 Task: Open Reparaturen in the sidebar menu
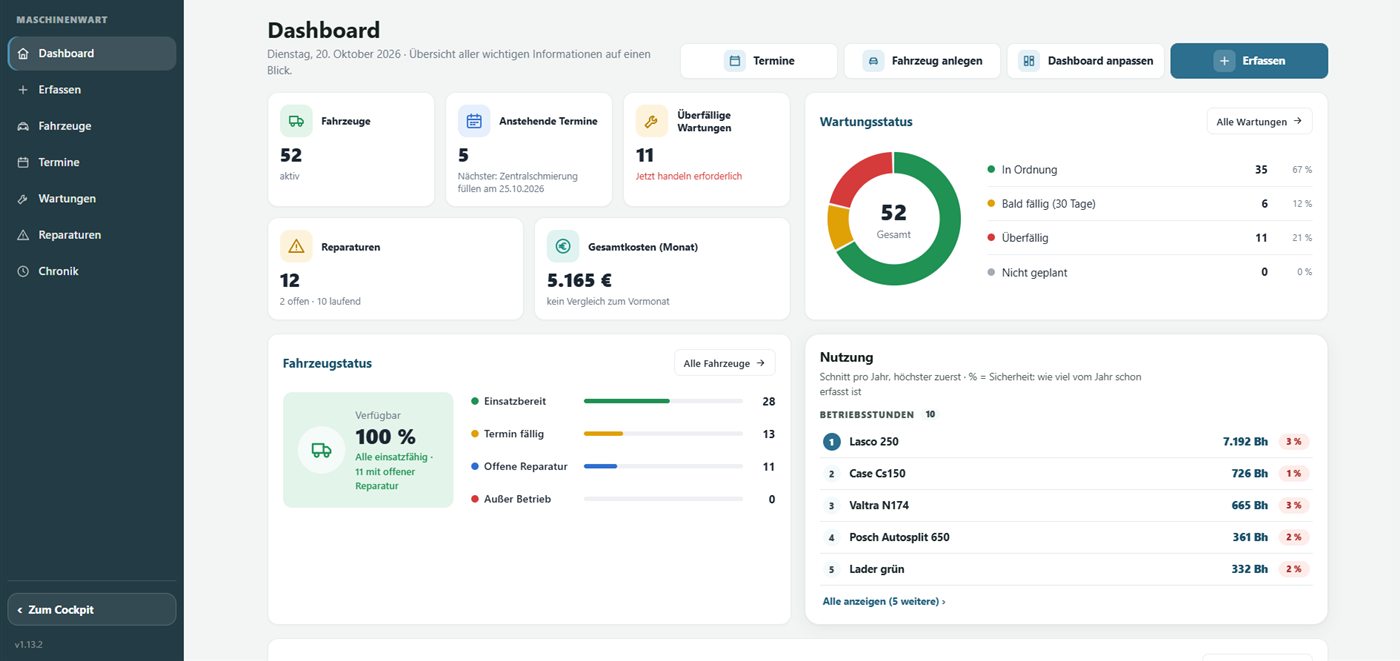pyautogui.click(x=92, y=235)
